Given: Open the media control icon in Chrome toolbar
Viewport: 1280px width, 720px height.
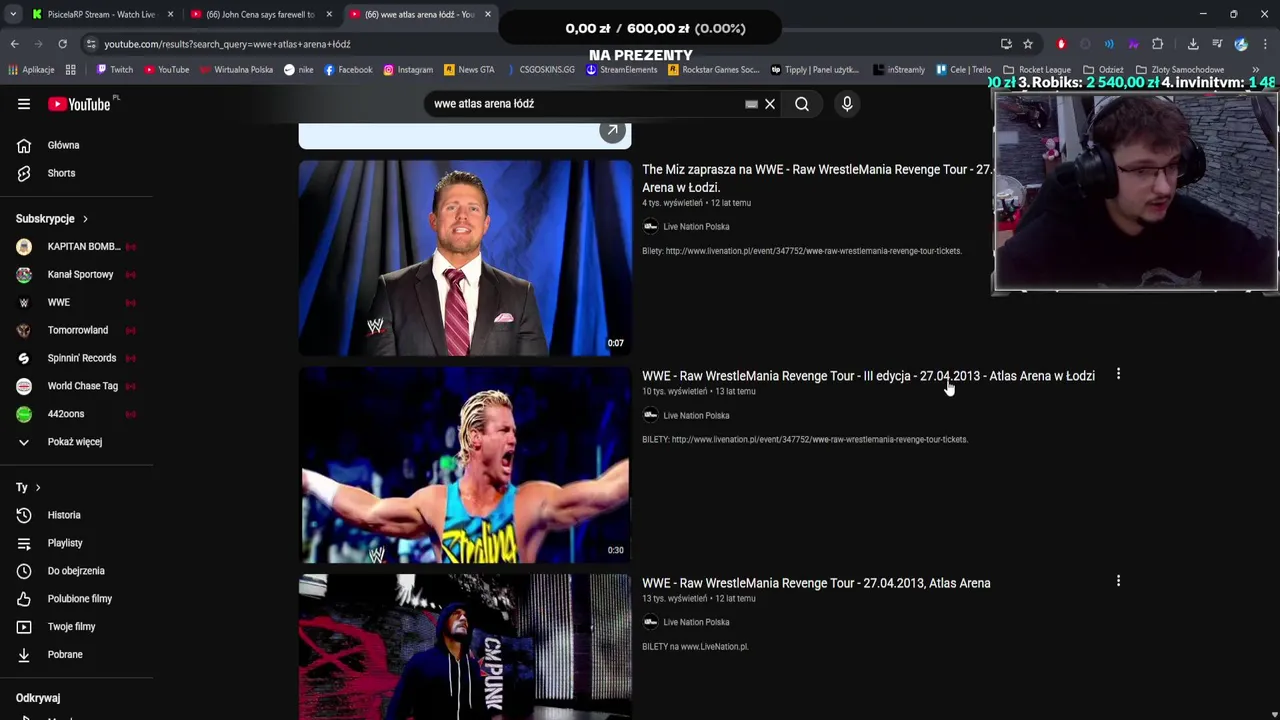Looking at the screenshot, I should point(1217,44).
